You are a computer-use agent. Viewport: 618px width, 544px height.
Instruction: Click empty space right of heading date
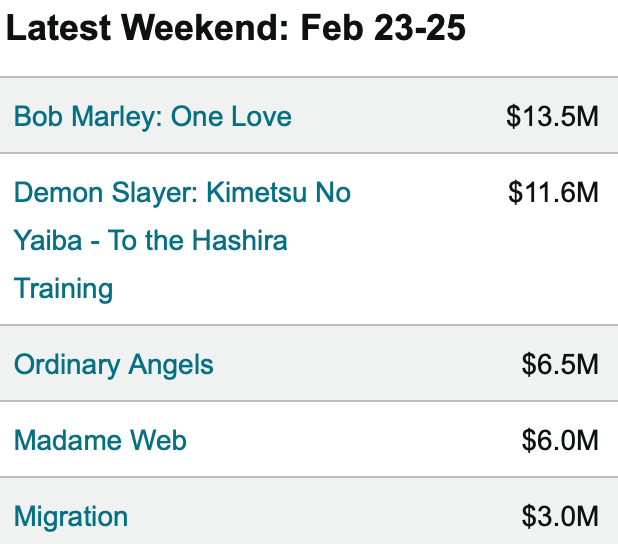(542, 28)
